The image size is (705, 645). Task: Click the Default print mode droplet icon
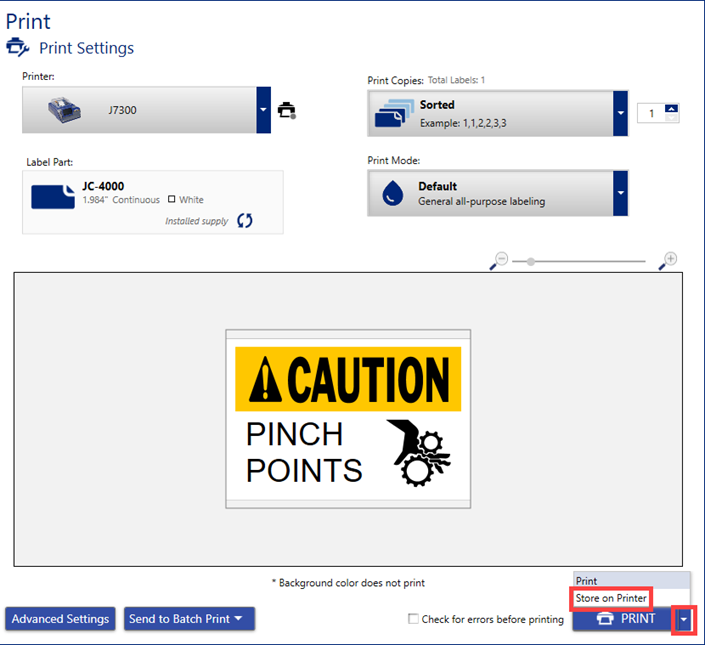point(392,193)
